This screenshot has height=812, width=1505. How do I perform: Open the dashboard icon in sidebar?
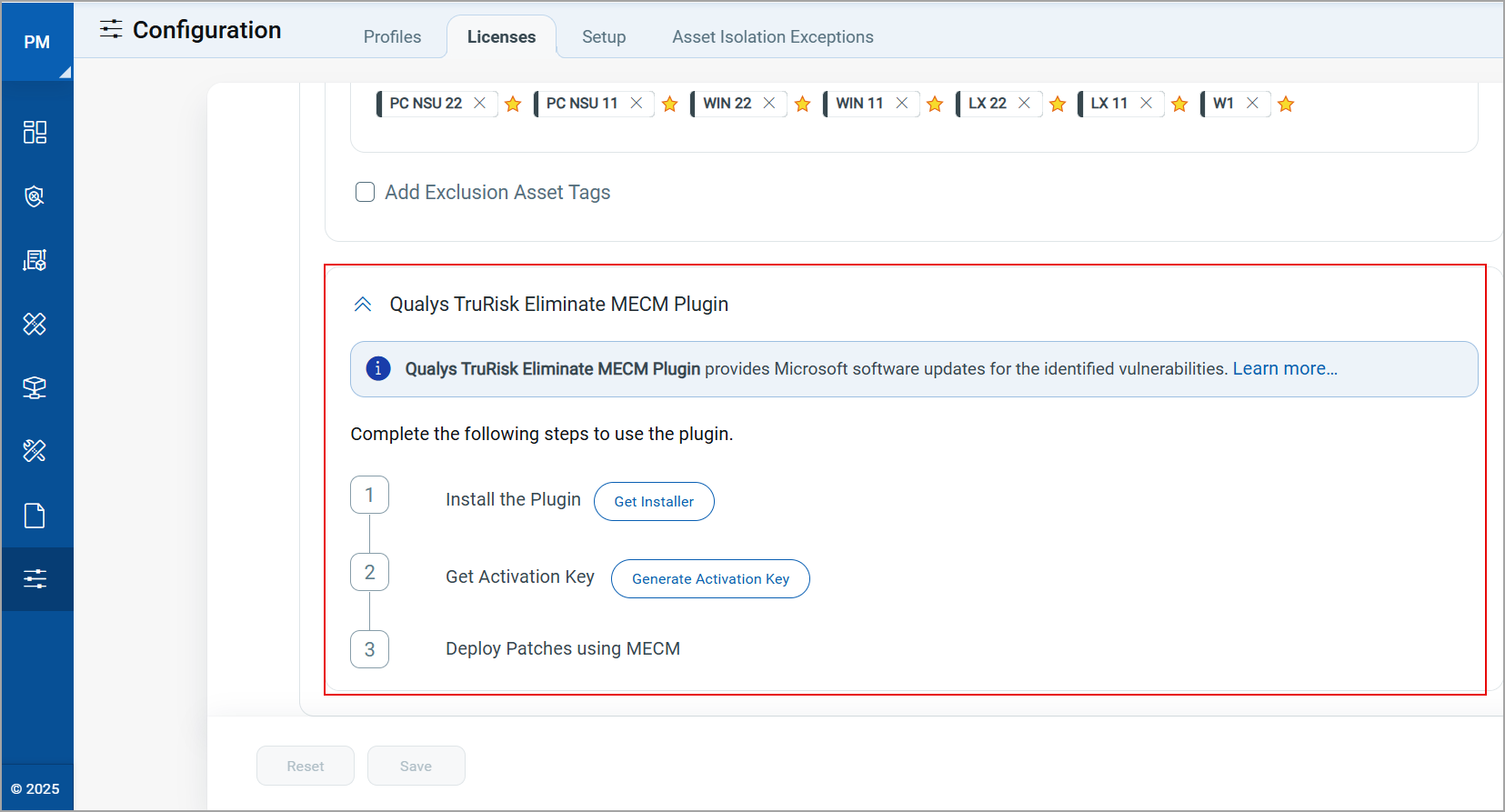coord(35,133)
